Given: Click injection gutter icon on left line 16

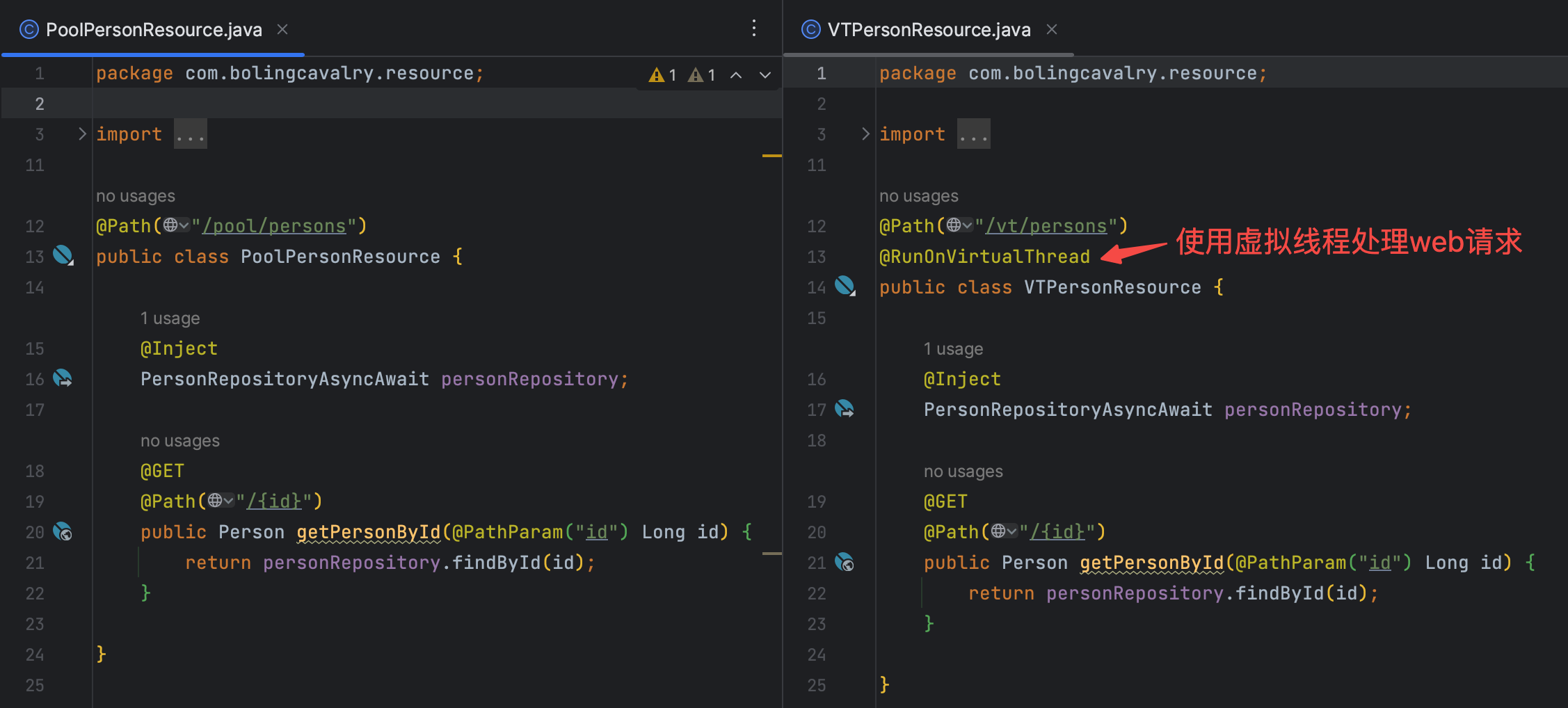Looking at the screenshot, I should [x=63, y=378].
